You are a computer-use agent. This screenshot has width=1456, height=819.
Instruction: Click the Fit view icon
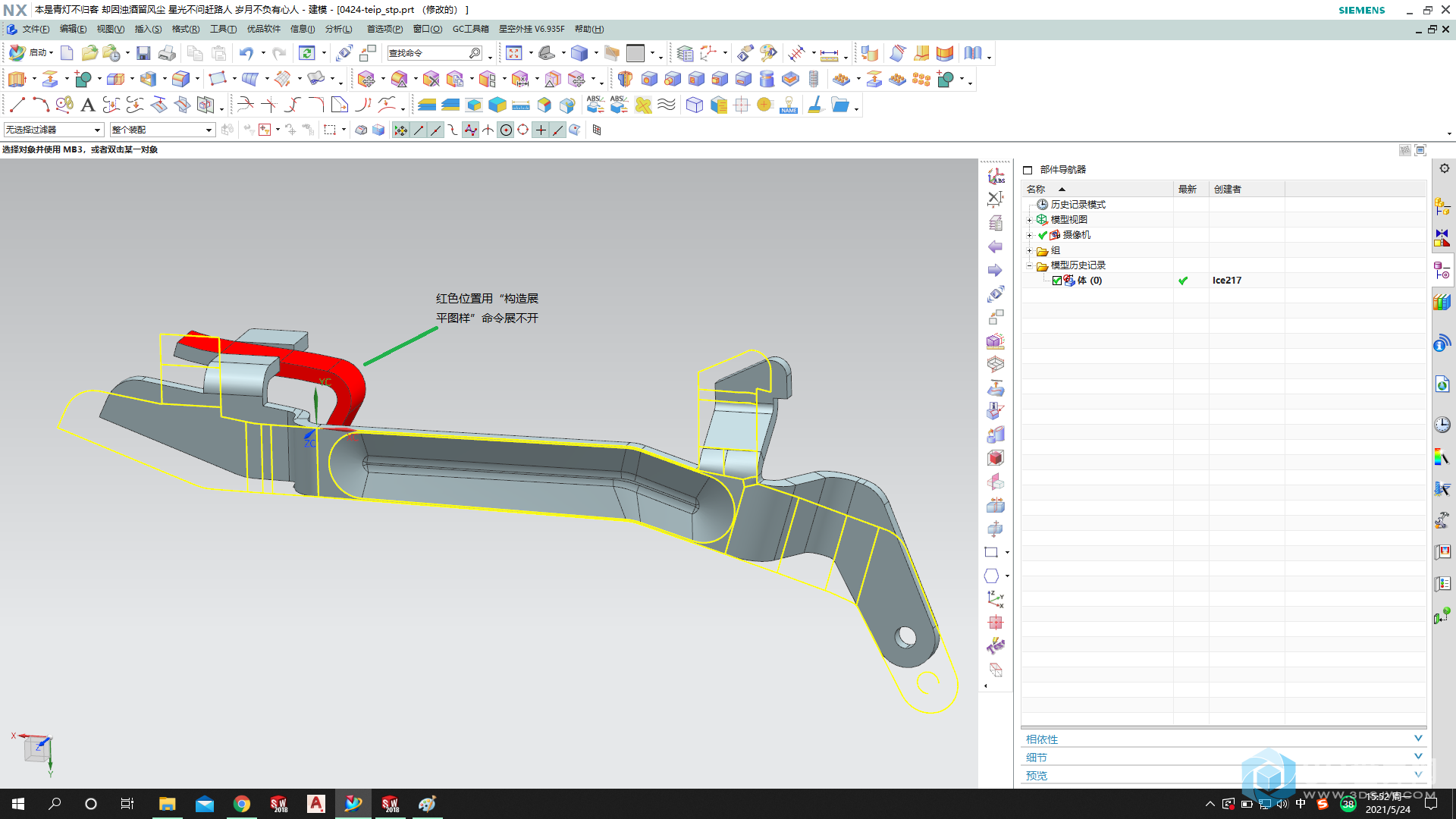[514, 53]
